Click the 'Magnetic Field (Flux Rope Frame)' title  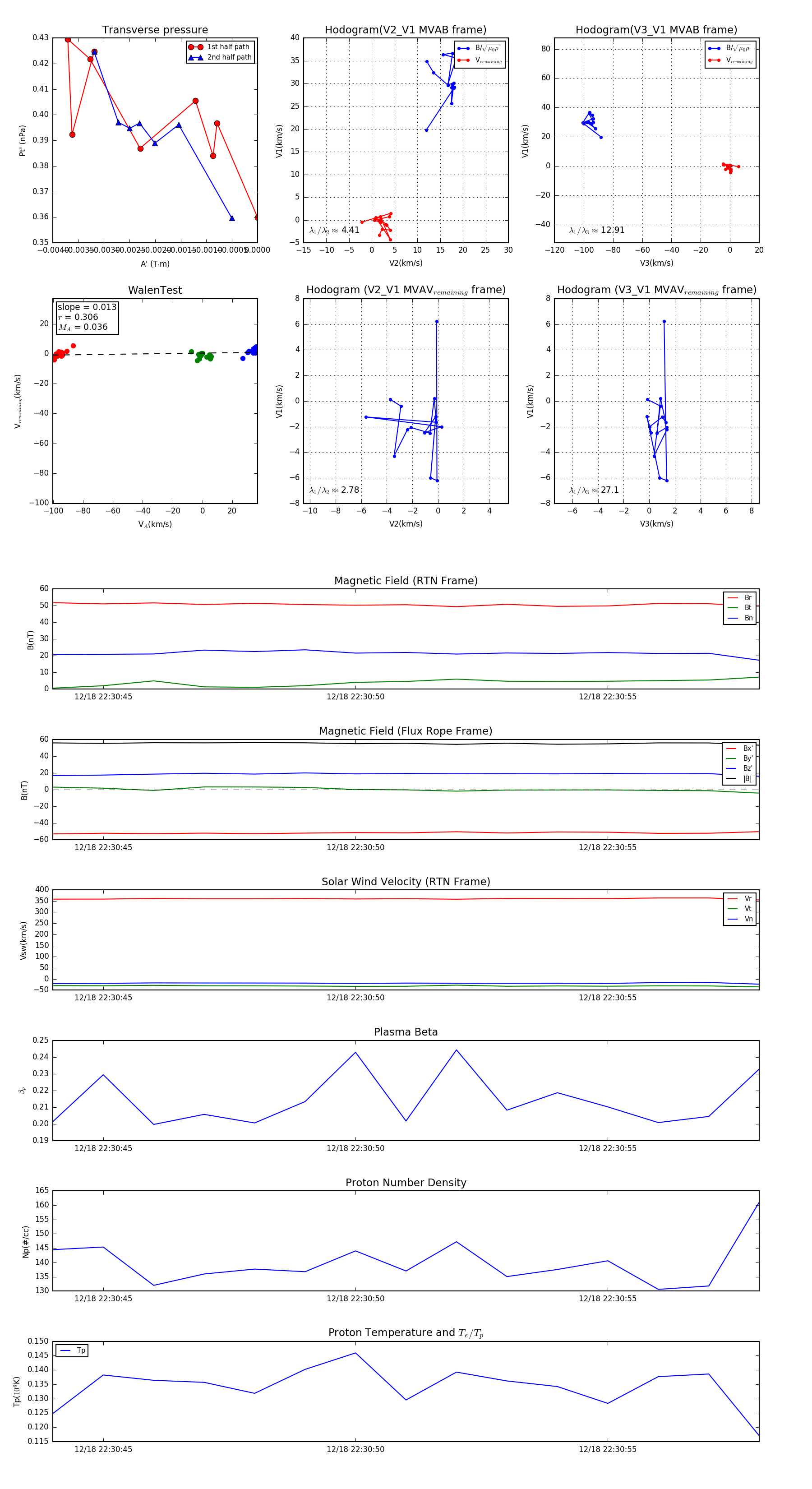[406, 731]
